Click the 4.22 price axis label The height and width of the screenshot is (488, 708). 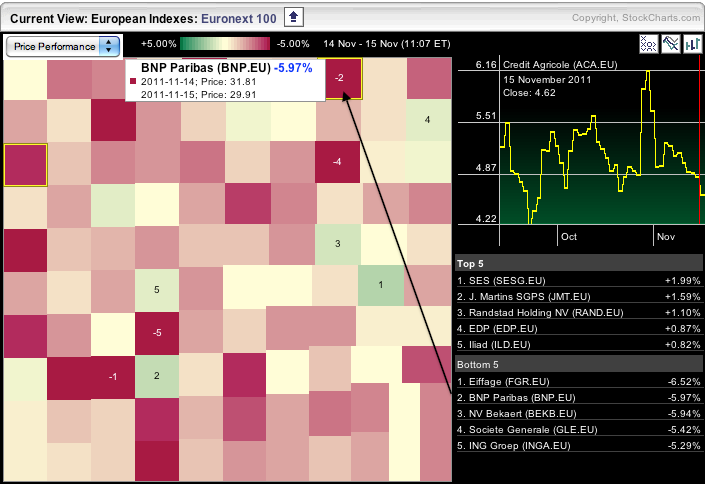(x=486, y=218)
